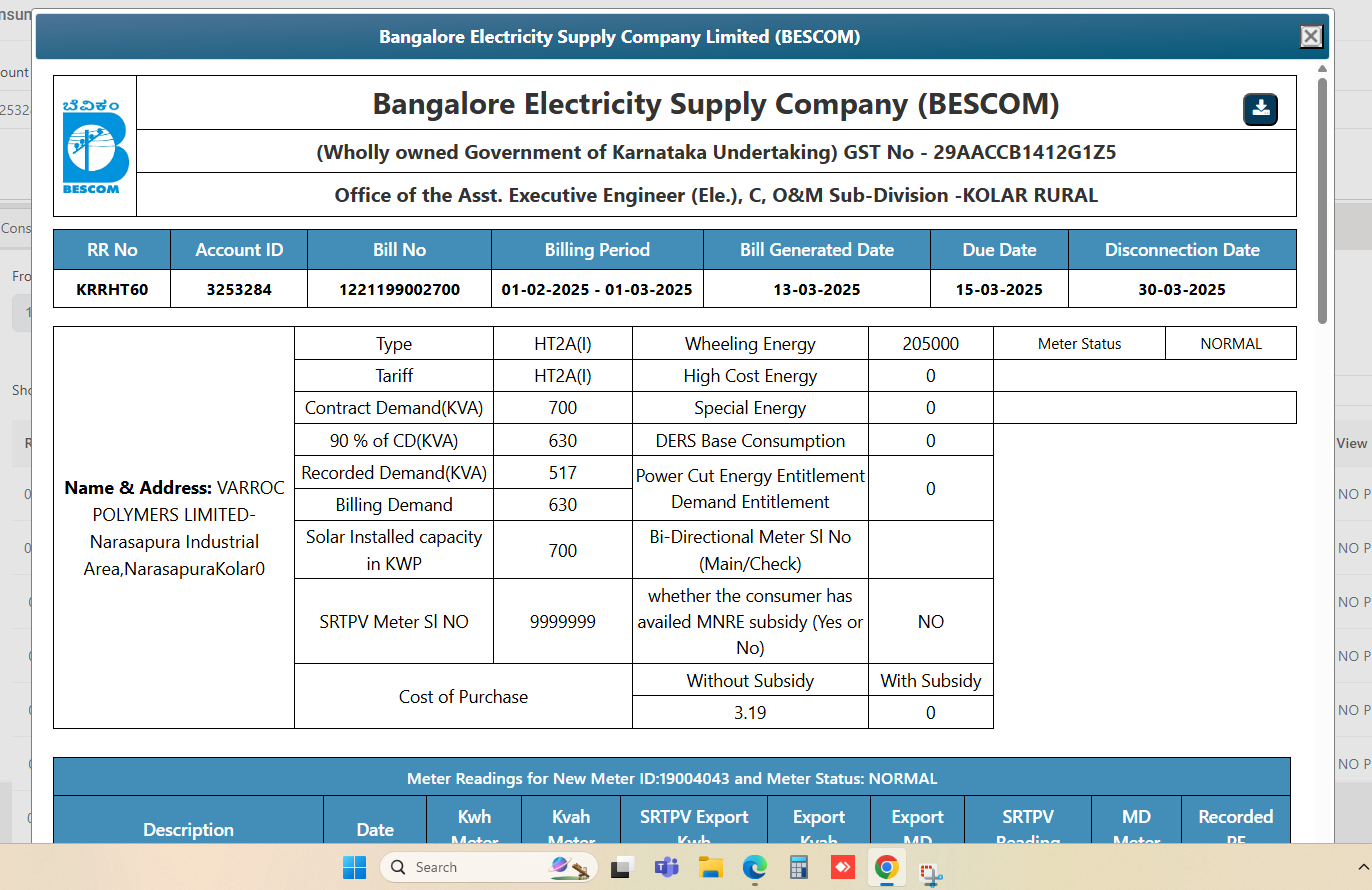Switch to Google Chrome in the taskbar
Viewport: 1372px width, 890px height.
(886, 867)
